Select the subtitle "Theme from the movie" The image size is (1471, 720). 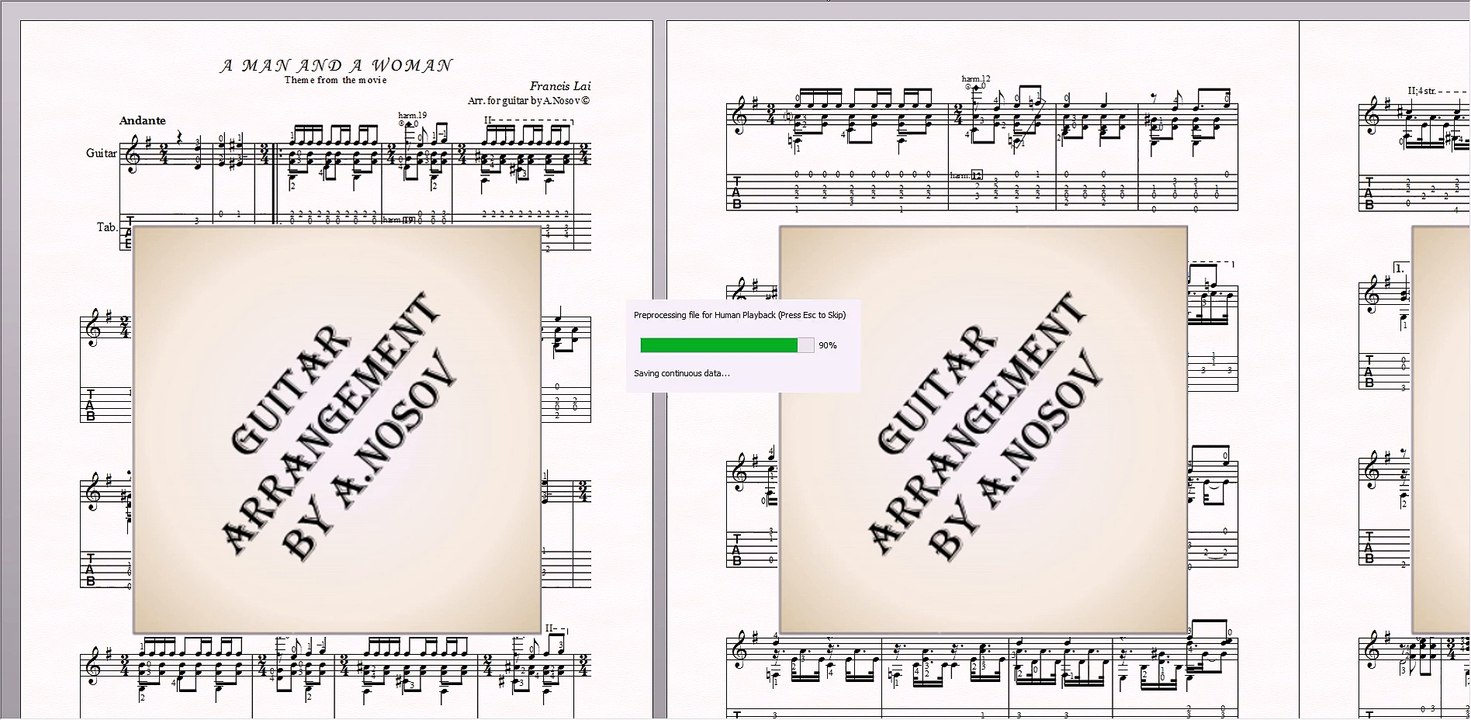click(x=335, y=80)
